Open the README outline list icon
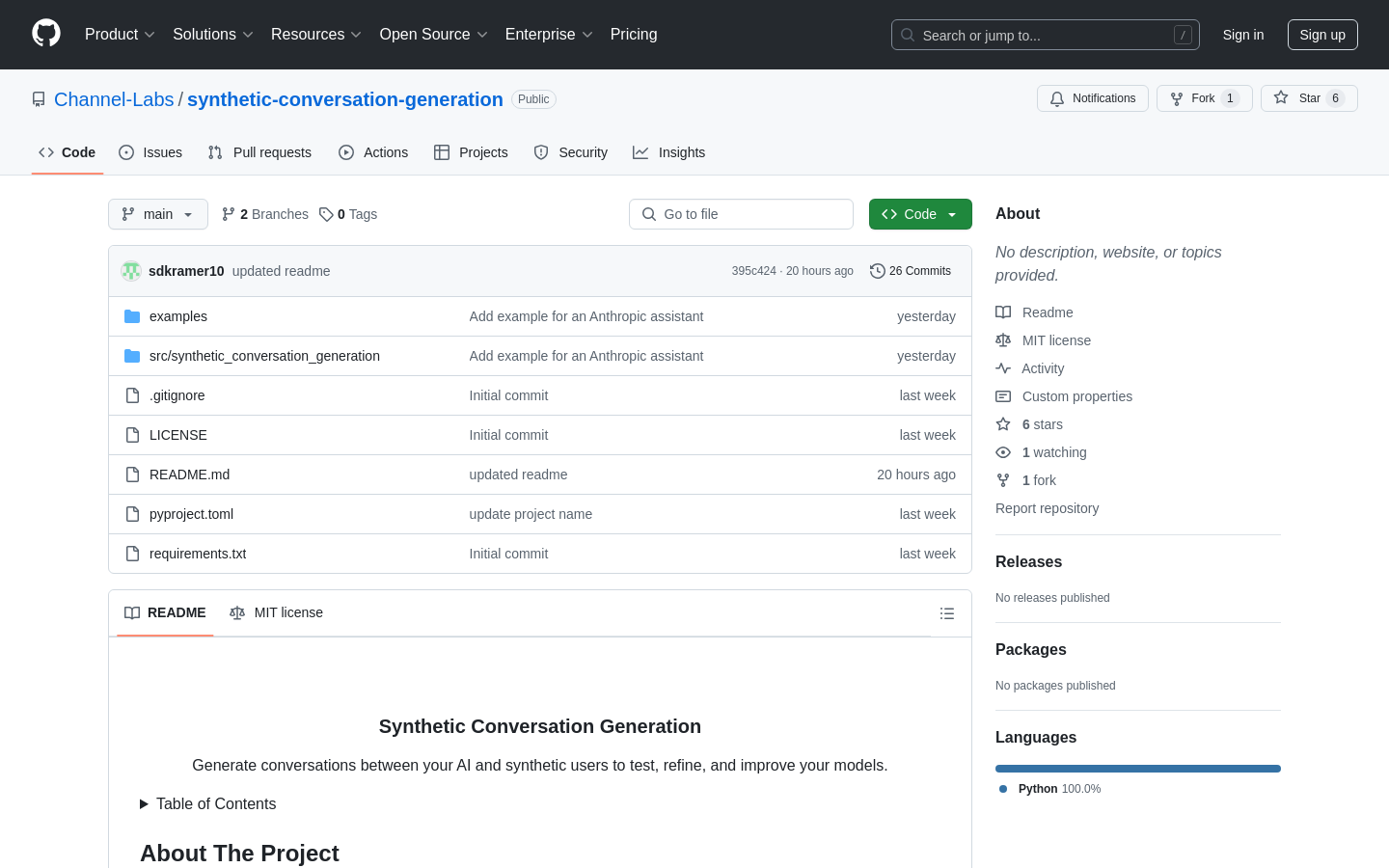 click(947, 613)
